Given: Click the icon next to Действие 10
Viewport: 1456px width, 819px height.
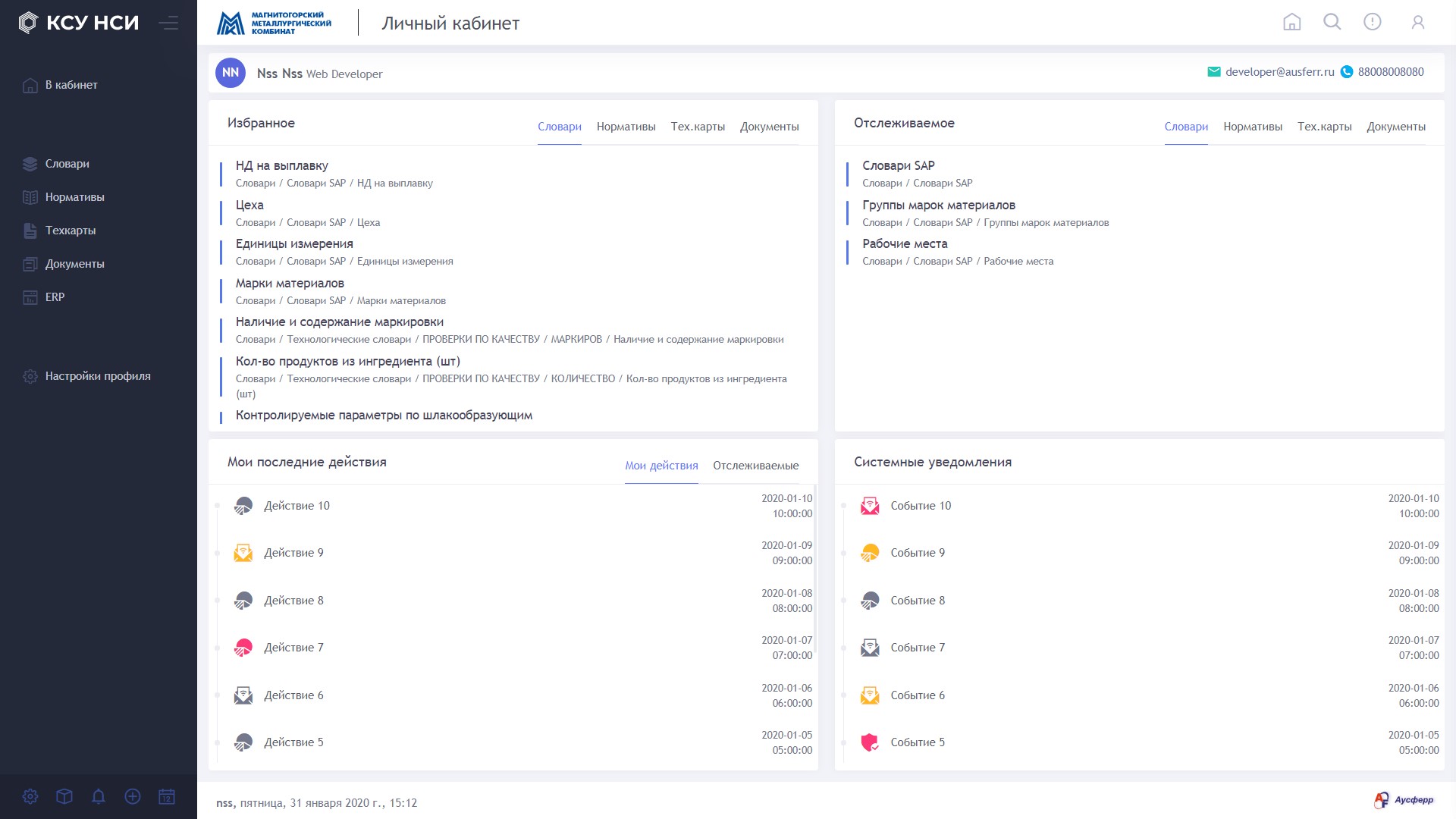Looking at the screenshot, I should (x=243, y=506).
